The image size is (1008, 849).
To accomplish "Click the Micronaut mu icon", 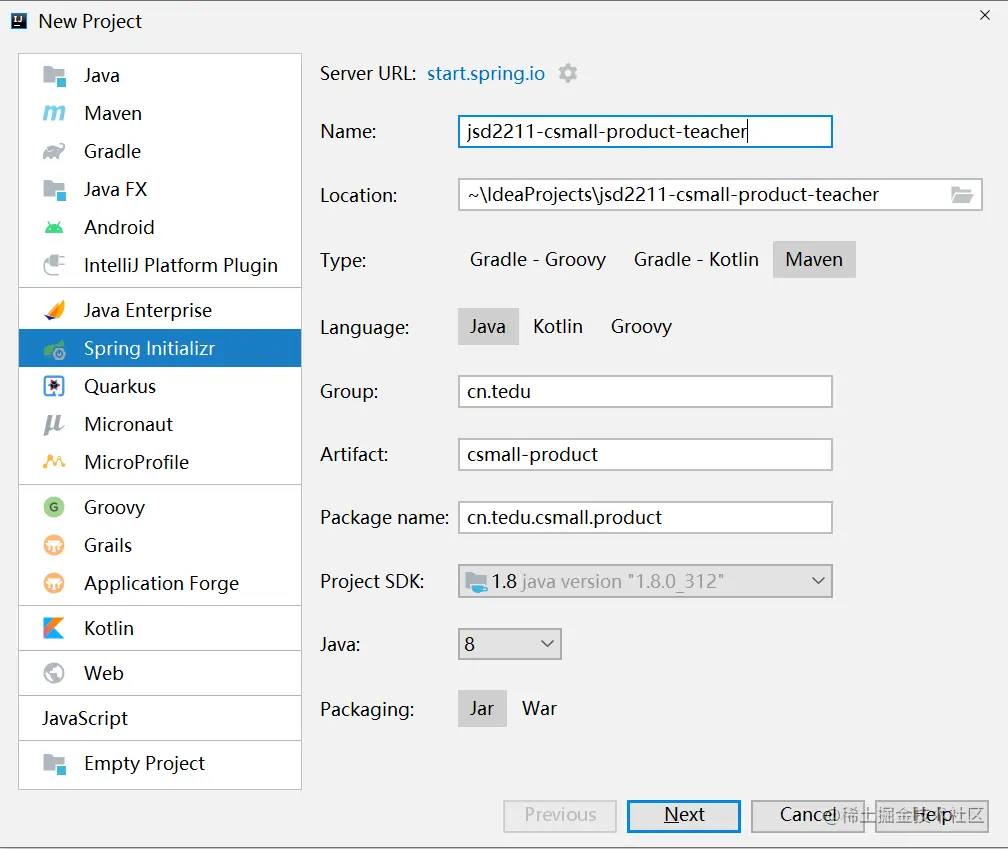I will pos(54,425).
